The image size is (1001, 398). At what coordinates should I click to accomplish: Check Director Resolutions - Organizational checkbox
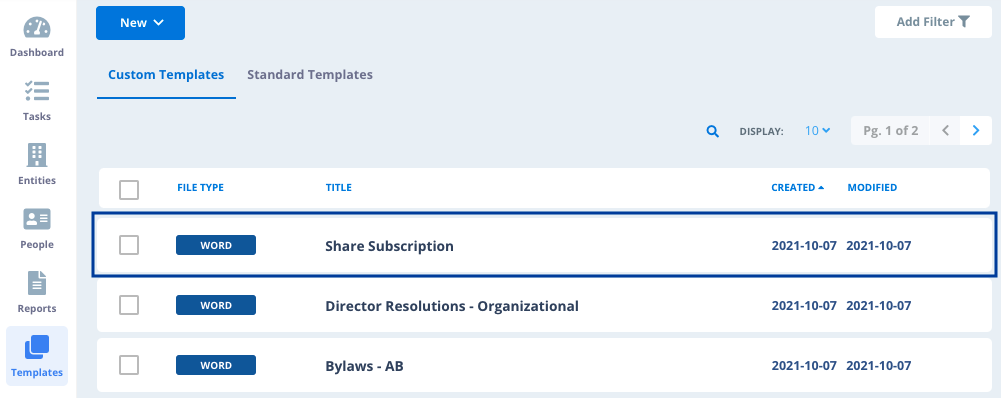click(x=129, y=305)
